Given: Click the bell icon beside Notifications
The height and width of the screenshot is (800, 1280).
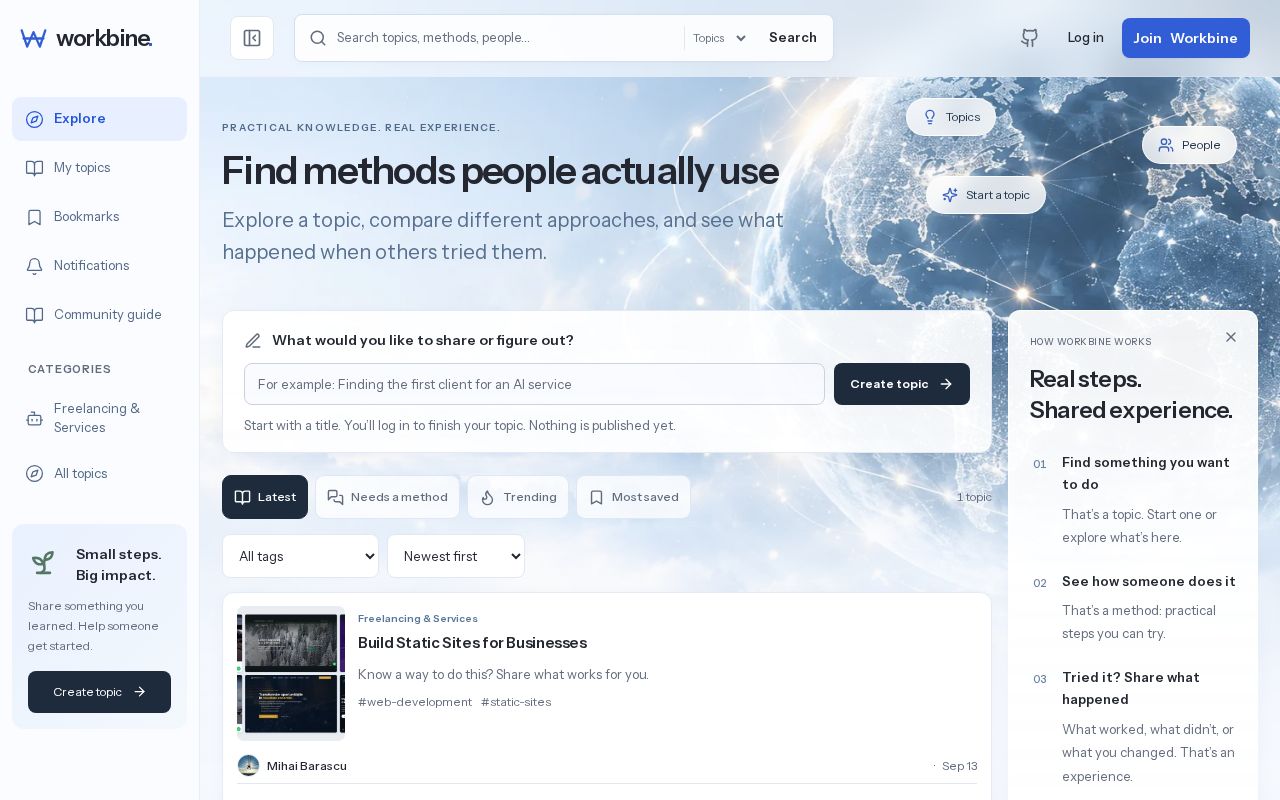Looking at the screenshot, I should click(34, 266).
